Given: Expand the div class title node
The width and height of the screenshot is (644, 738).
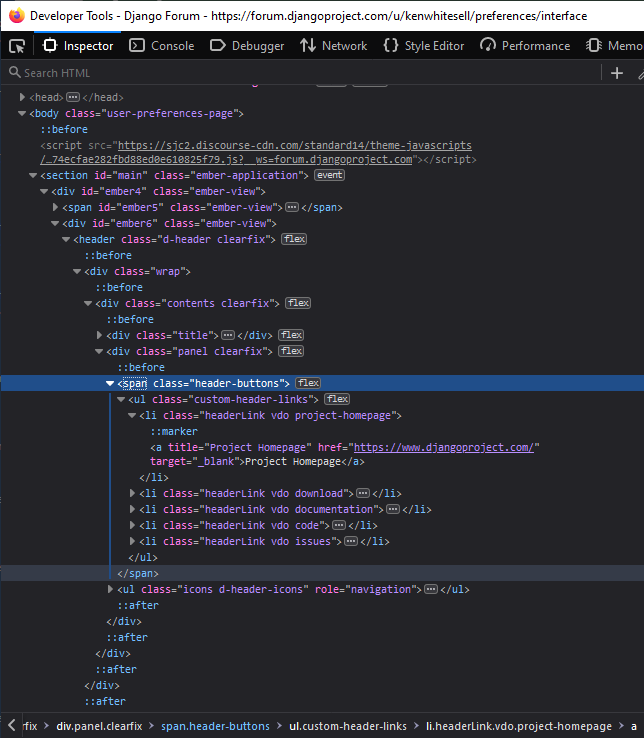Looking at the screenshot, I should (x=99, y=335).
